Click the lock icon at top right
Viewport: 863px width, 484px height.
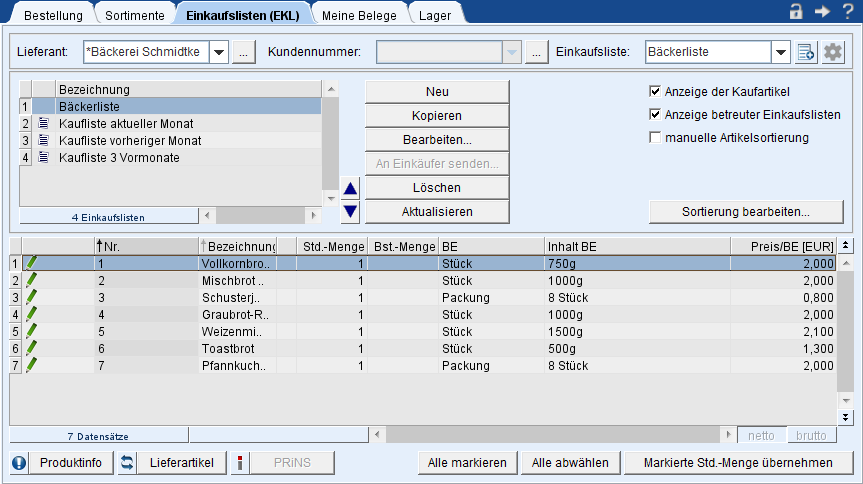click(796, 11)
